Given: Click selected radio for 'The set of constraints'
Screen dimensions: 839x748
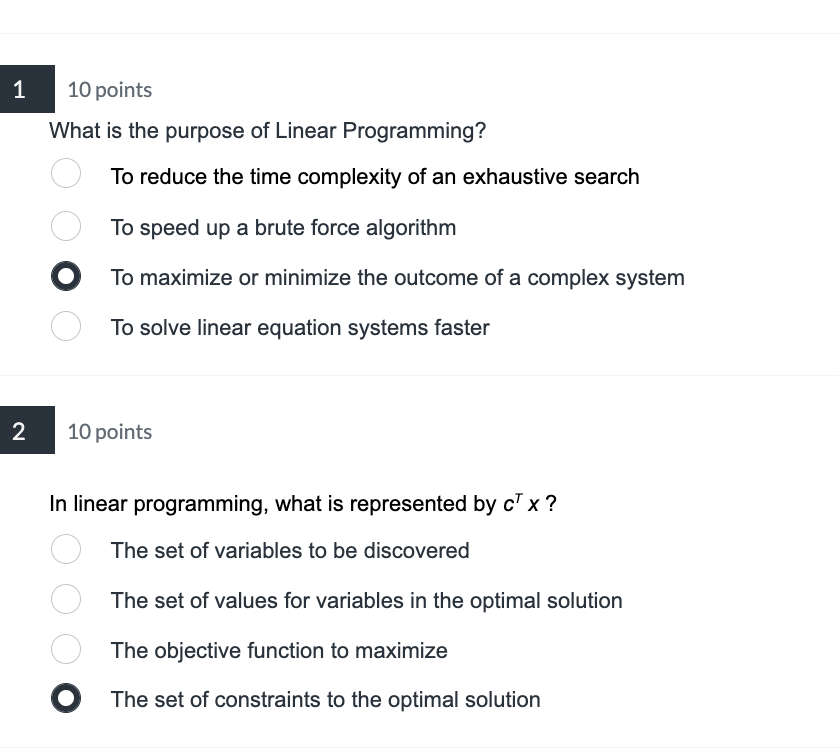Looking at the screenshot, I should [66, 698].
